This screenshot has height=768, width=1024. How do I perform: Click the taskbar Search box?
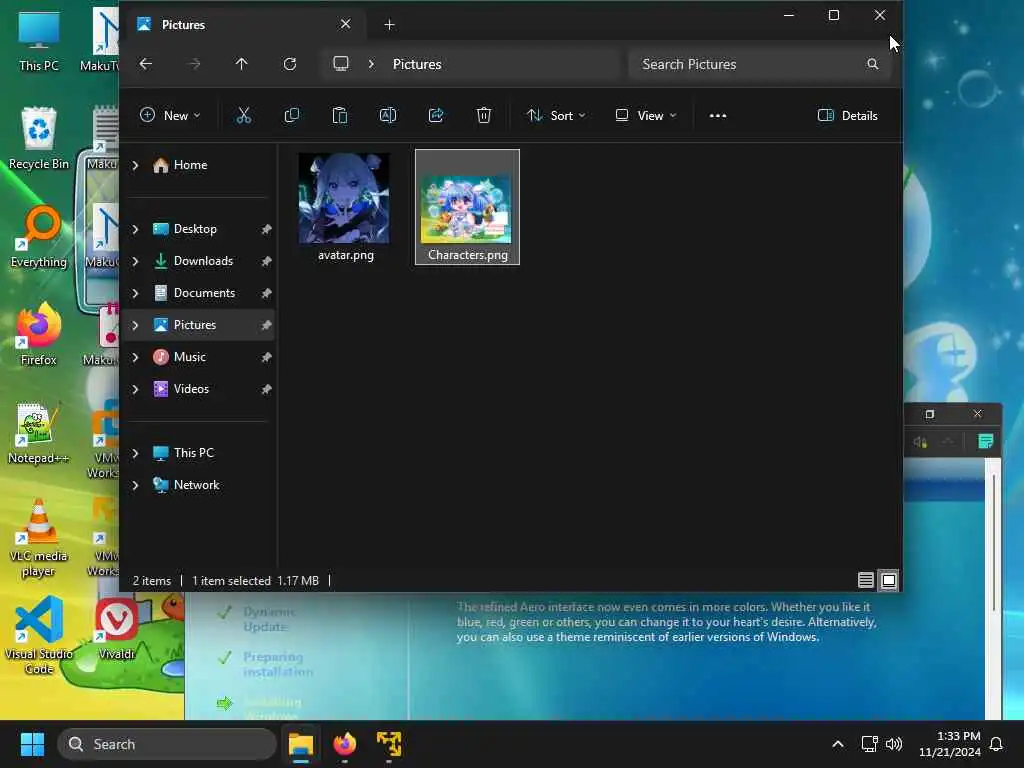point(167,744)
